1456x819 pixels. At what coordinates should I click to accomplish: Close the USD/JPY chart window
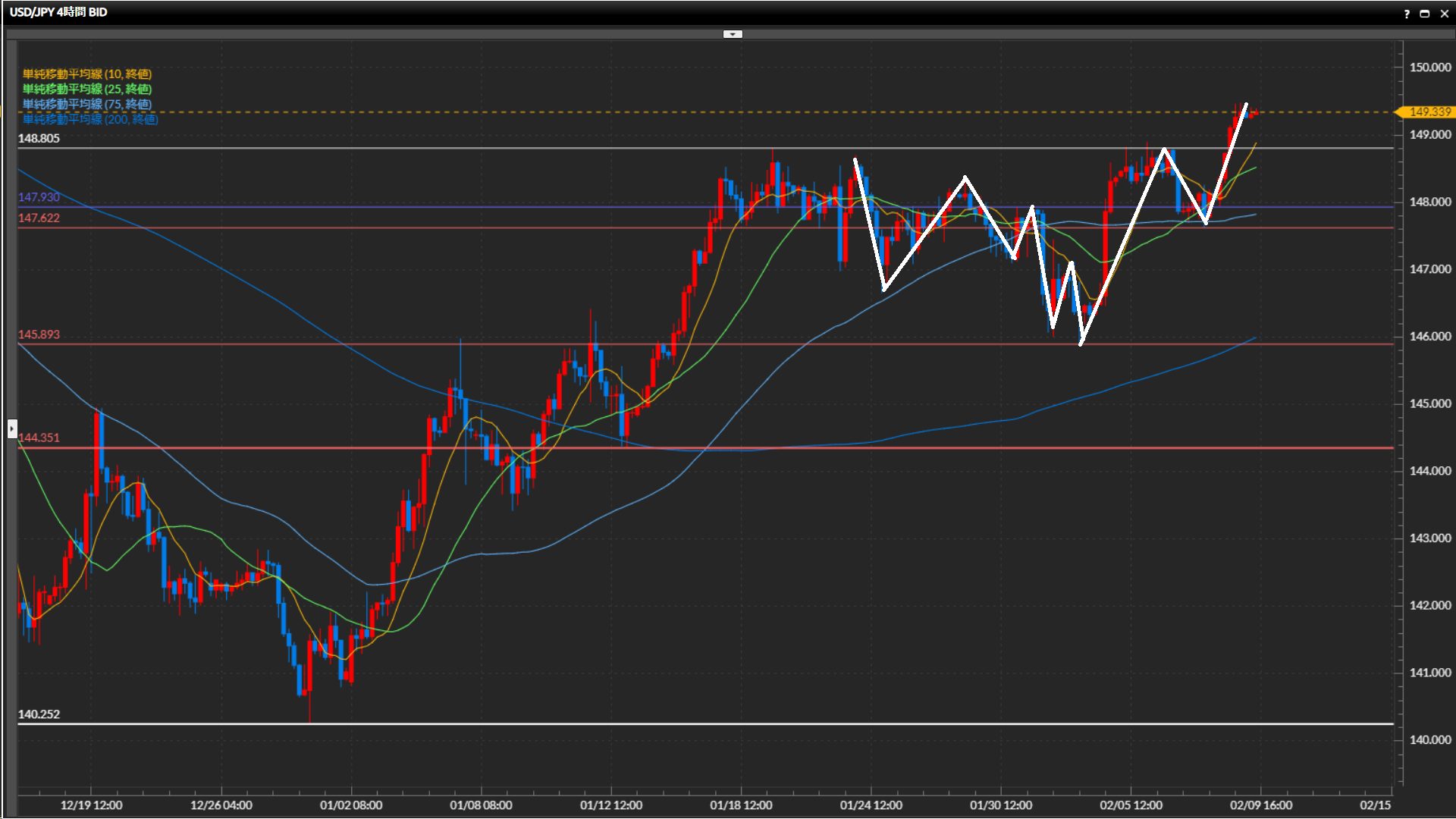[1444, 14]
